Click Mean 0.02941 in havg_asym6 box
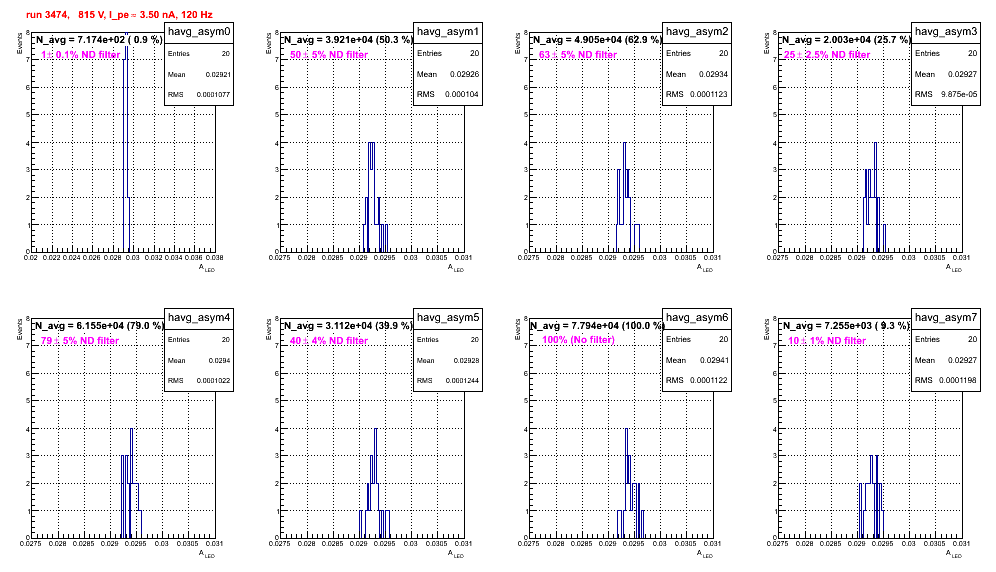Screen dimensions: 996x572 click(697, 360)
